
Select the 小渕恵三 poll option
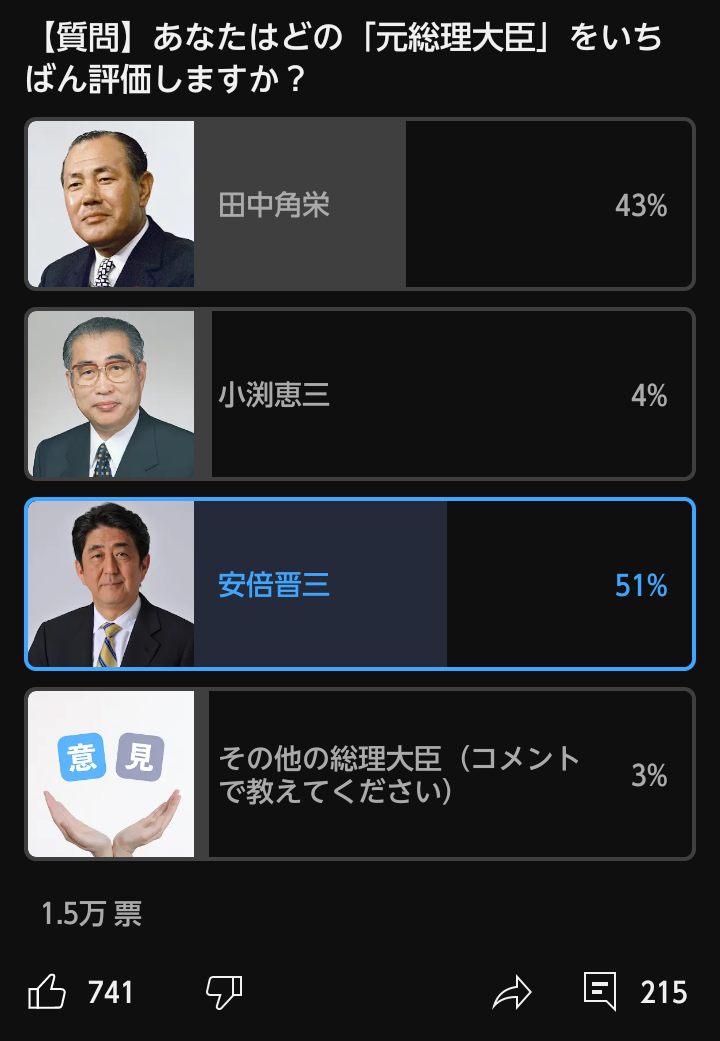pos(274,395)
